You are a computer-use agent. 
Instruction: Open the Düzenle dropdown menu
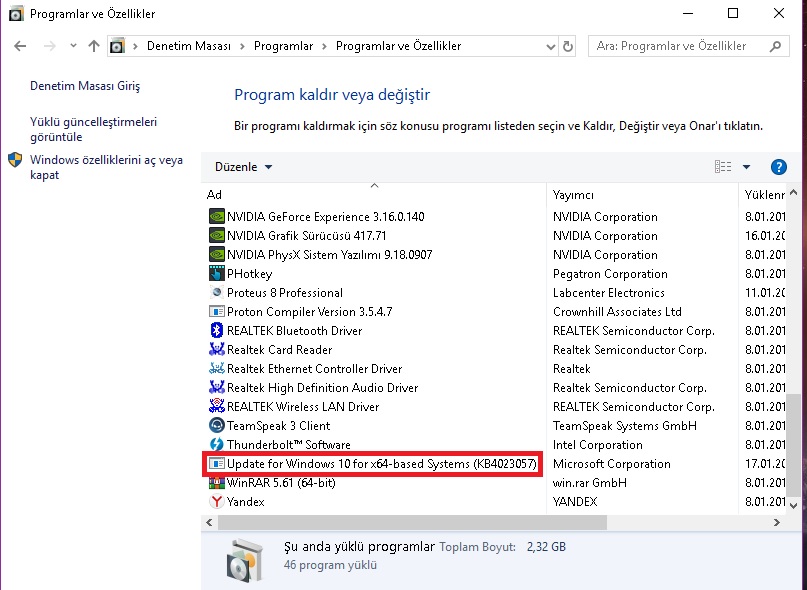(x=243, y=167)
